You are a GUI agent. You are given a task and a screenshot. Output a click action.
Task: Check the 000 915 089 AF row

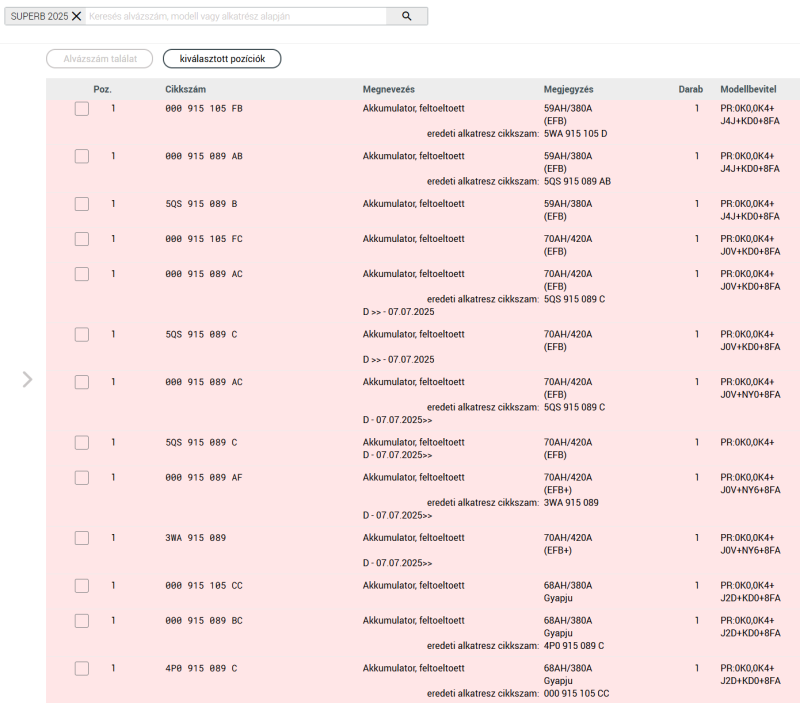pos(82,478)
